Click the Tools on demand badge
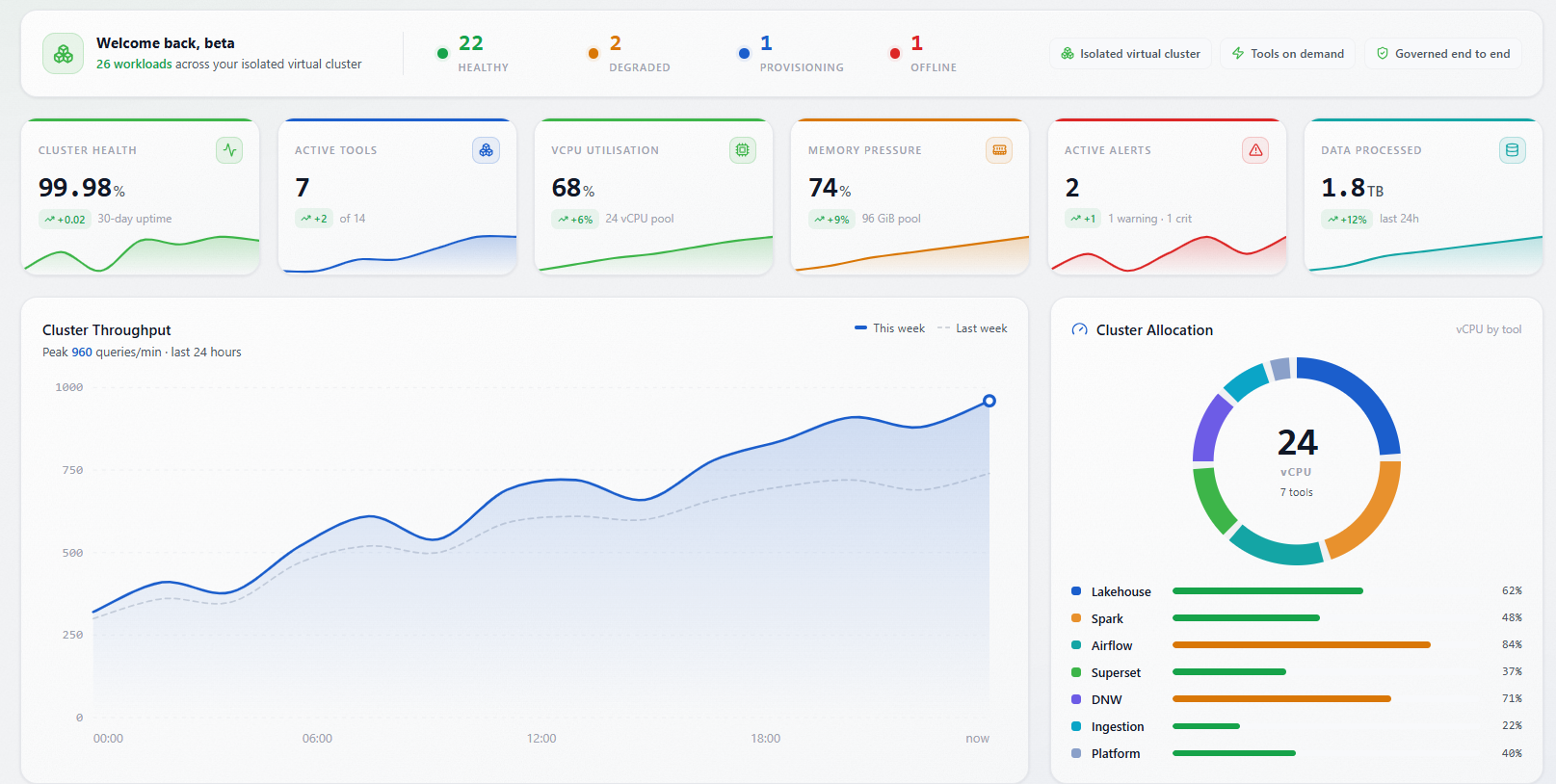The height and width of the screenshot is (784, 1556). point(1288,54)
